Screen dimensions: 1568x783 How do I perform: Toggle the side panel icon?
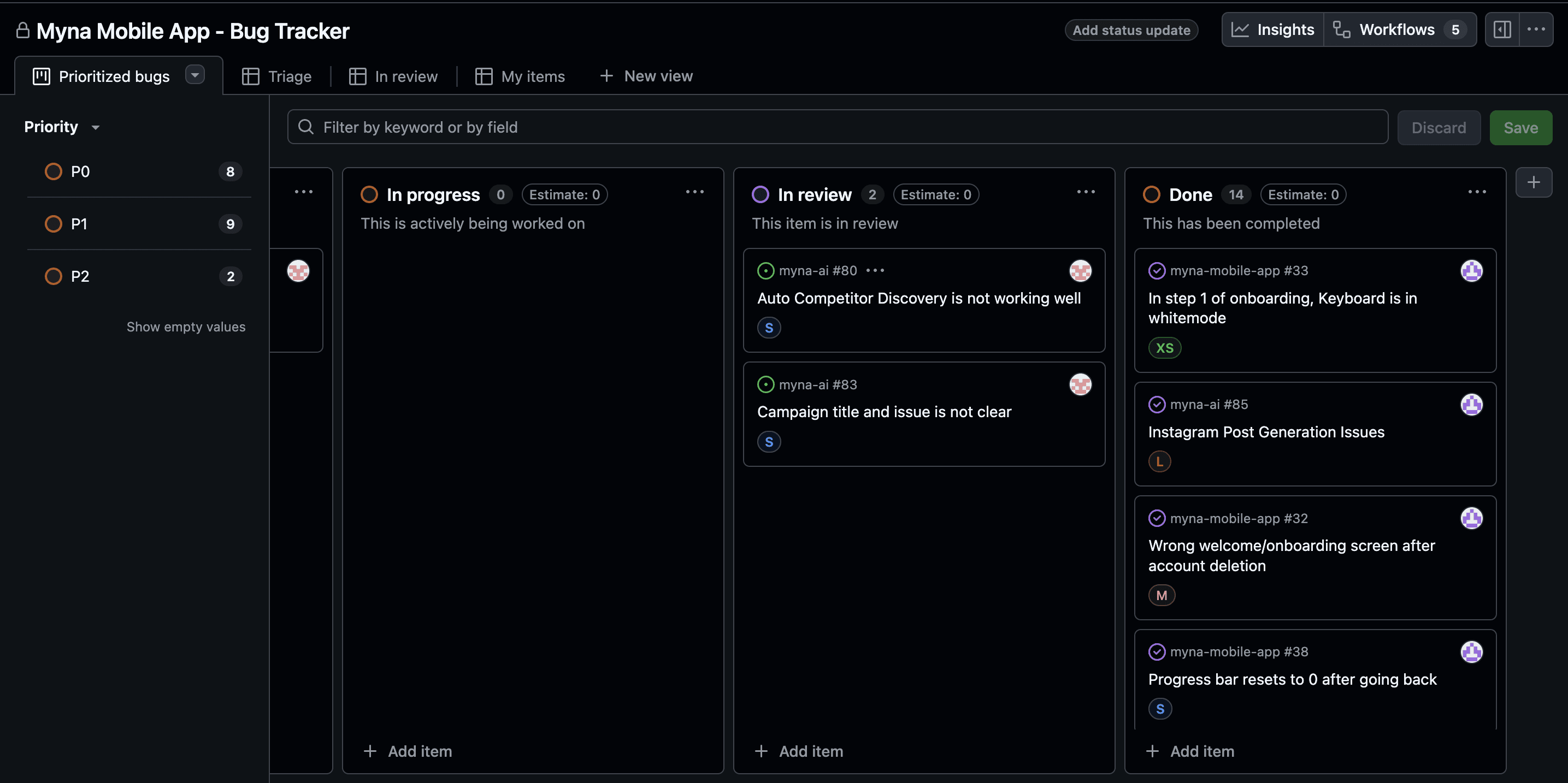pyautogui.click(x=1502, y=29)
